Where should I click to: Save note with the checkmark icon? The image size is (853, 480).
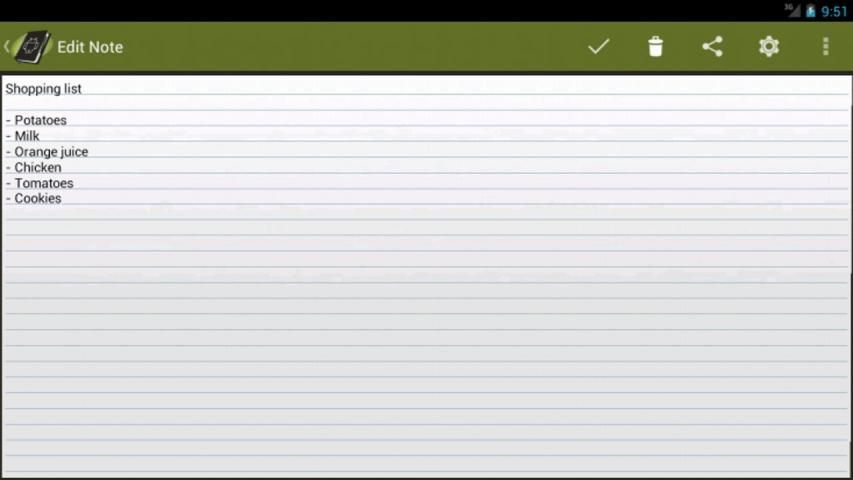tap(598, 47)
